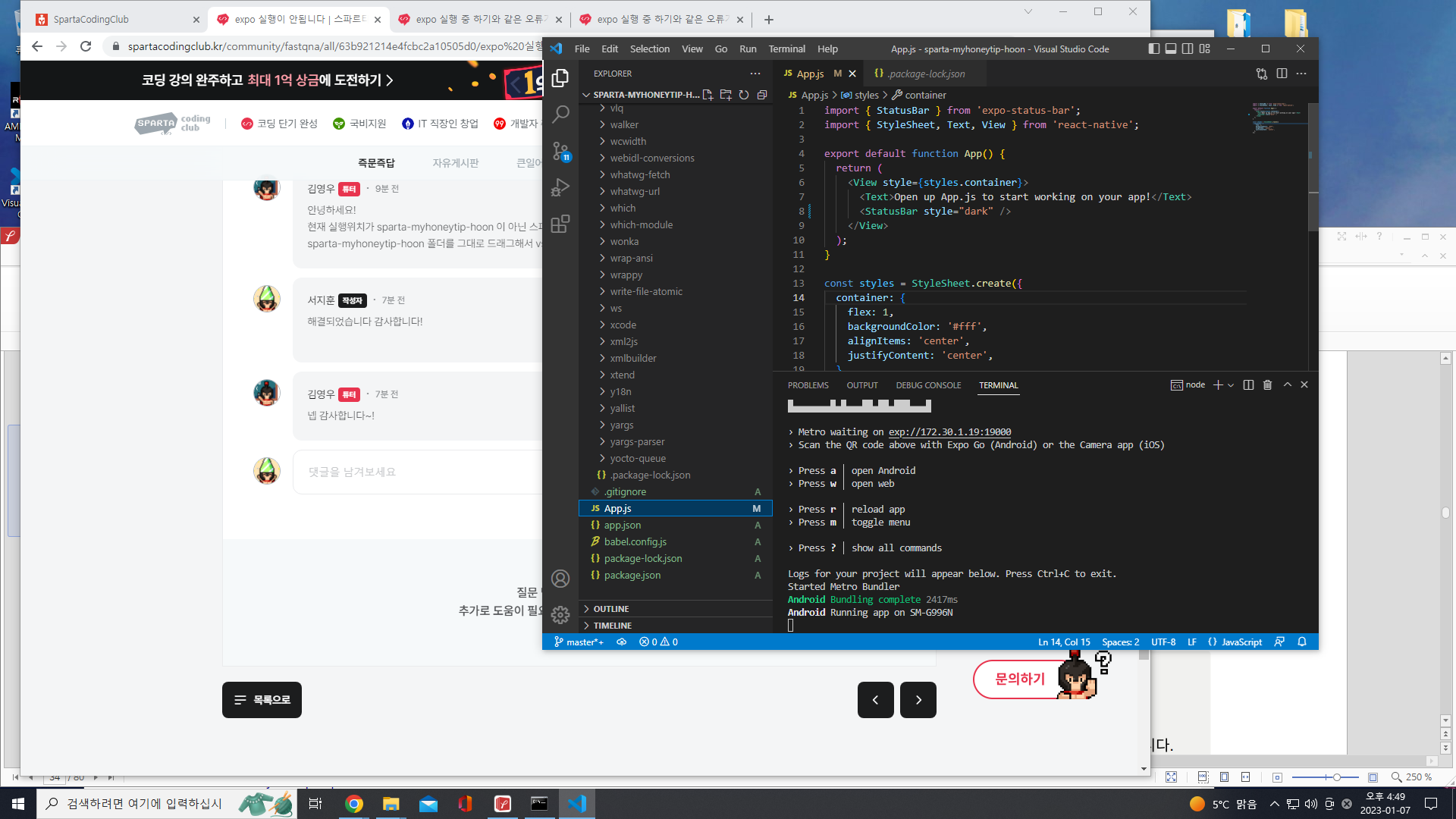Expand the TIMELINE section in Explorer
1456x819 pixels.
675,626
